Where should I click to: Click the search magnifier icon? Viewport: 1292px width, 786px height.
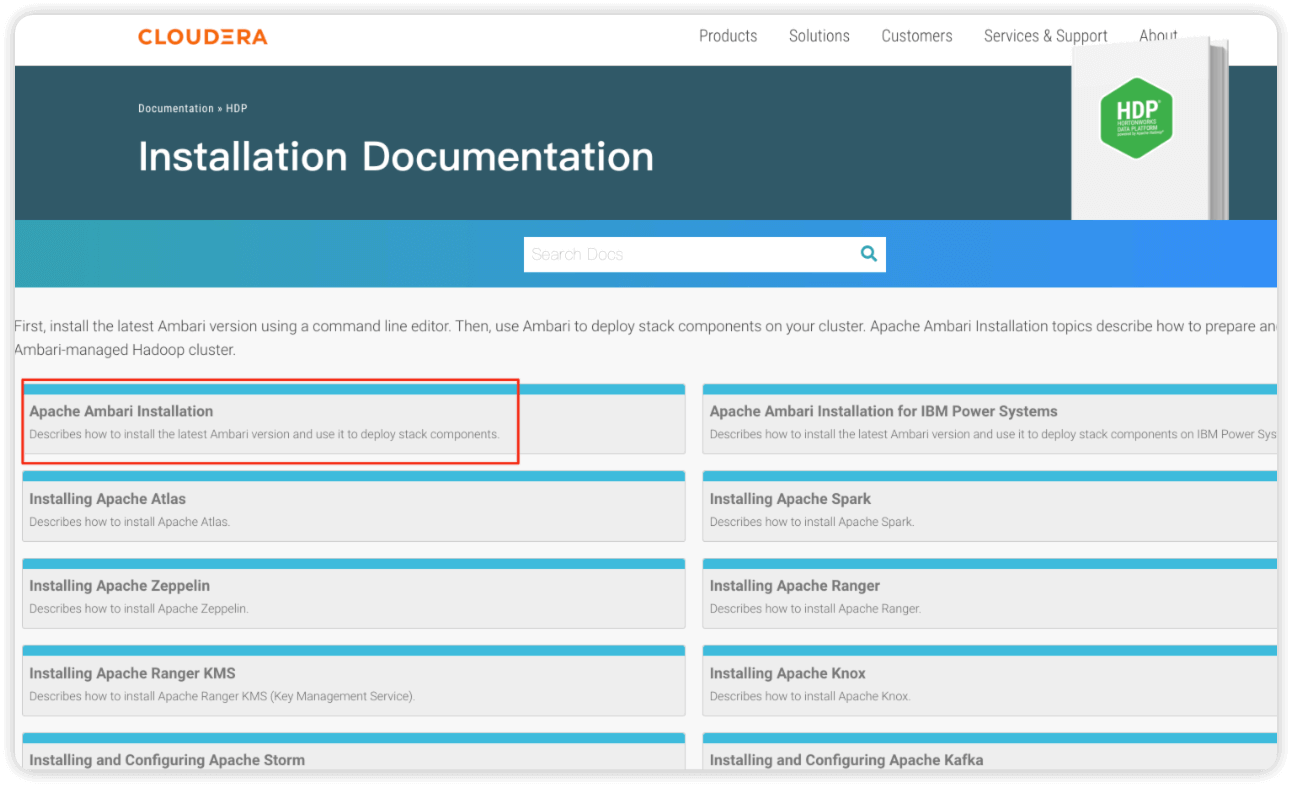869,254
